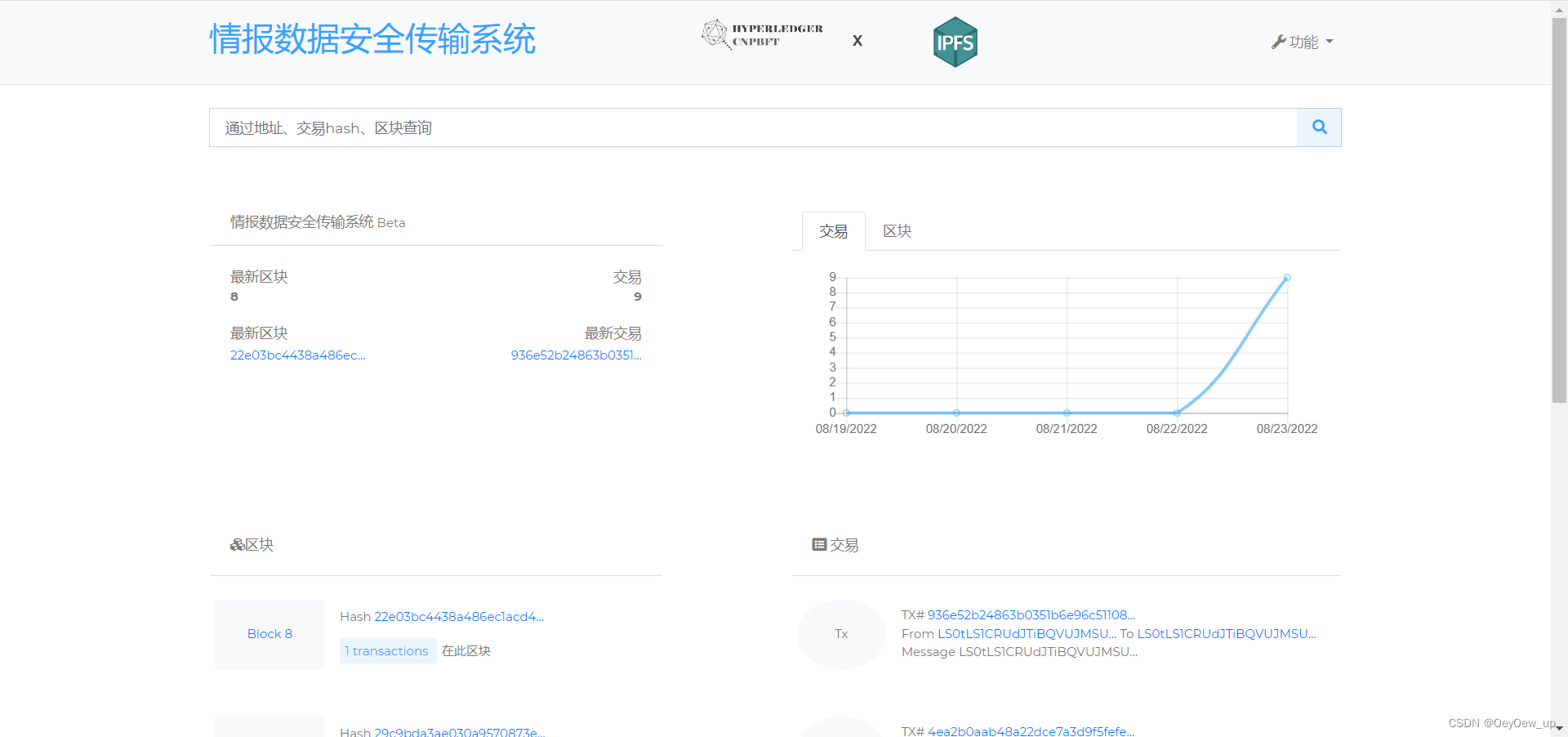
Task: Click the scrollbar down arrow
Action: [x=1559, y=729]
